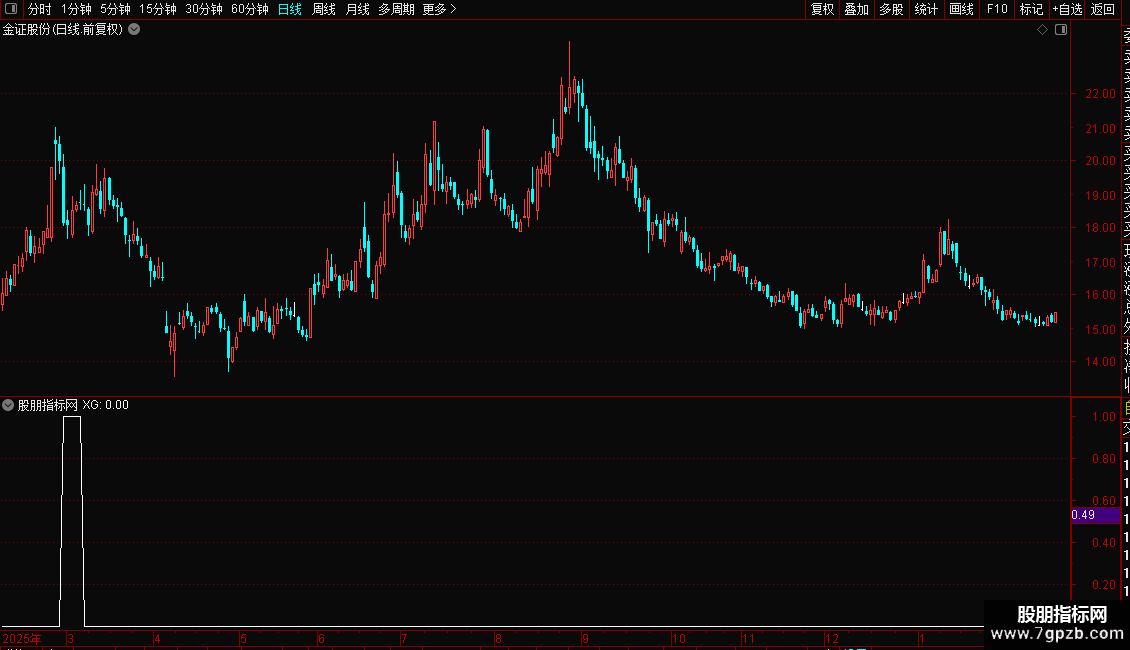Click the 0.49 value label on indicator axis

pos(1095,515)
